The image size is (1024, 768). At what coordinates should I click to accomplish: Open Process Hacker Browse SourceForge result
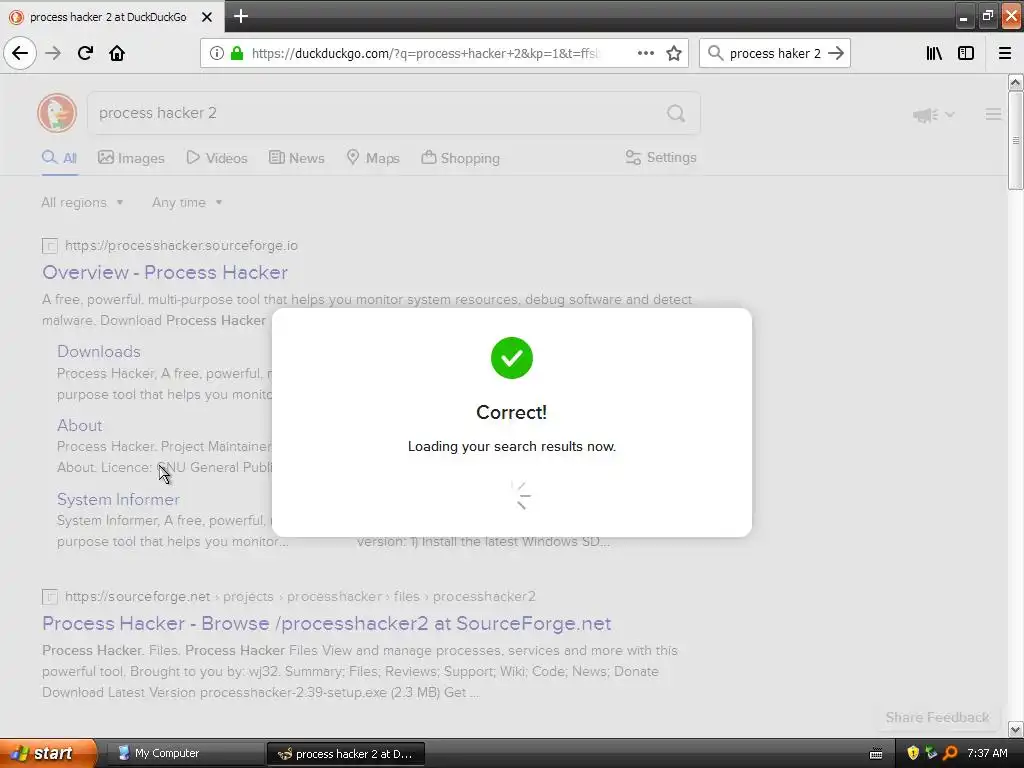click(327, 623)
